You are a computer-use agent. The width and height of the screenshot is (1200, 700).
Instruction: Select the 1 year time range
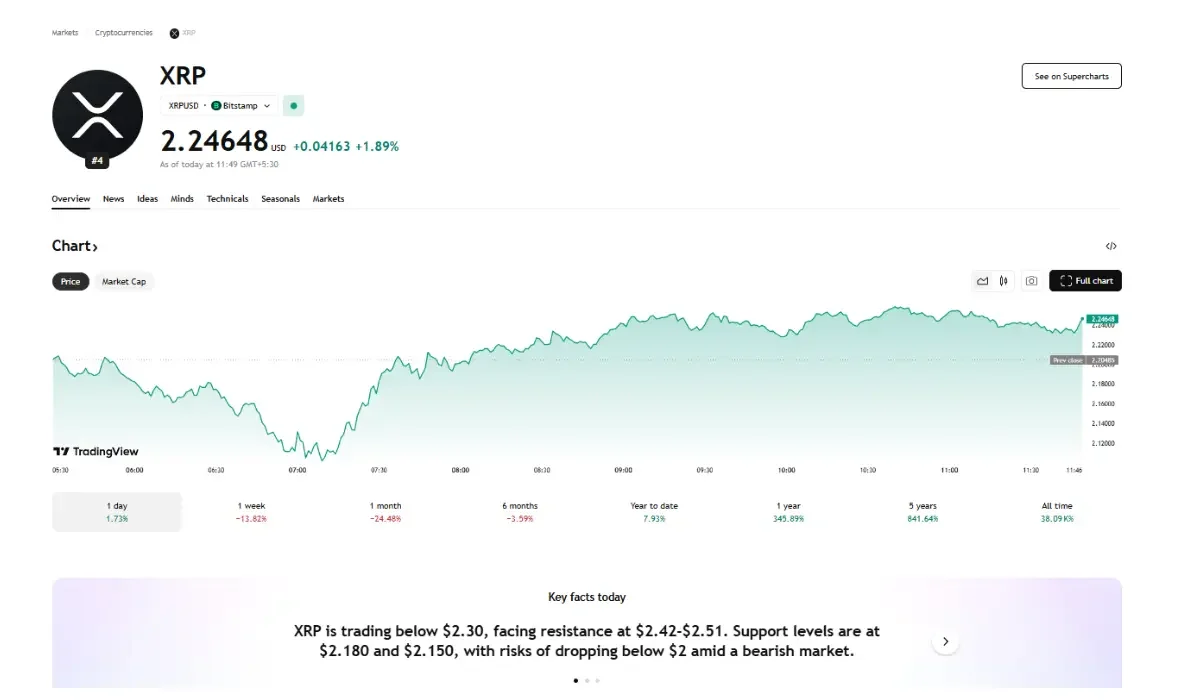click(x=788, y=512)
